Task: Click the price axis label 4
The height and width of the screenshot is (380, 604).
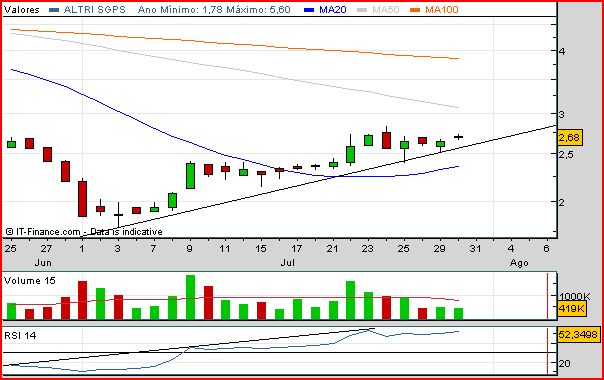Action: pyautogui.click(x=562, y=51)
